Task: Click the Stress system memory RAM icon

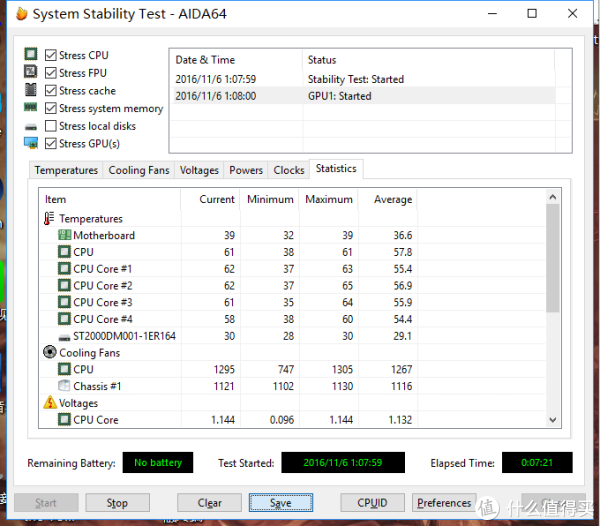Action: [31, 107]
